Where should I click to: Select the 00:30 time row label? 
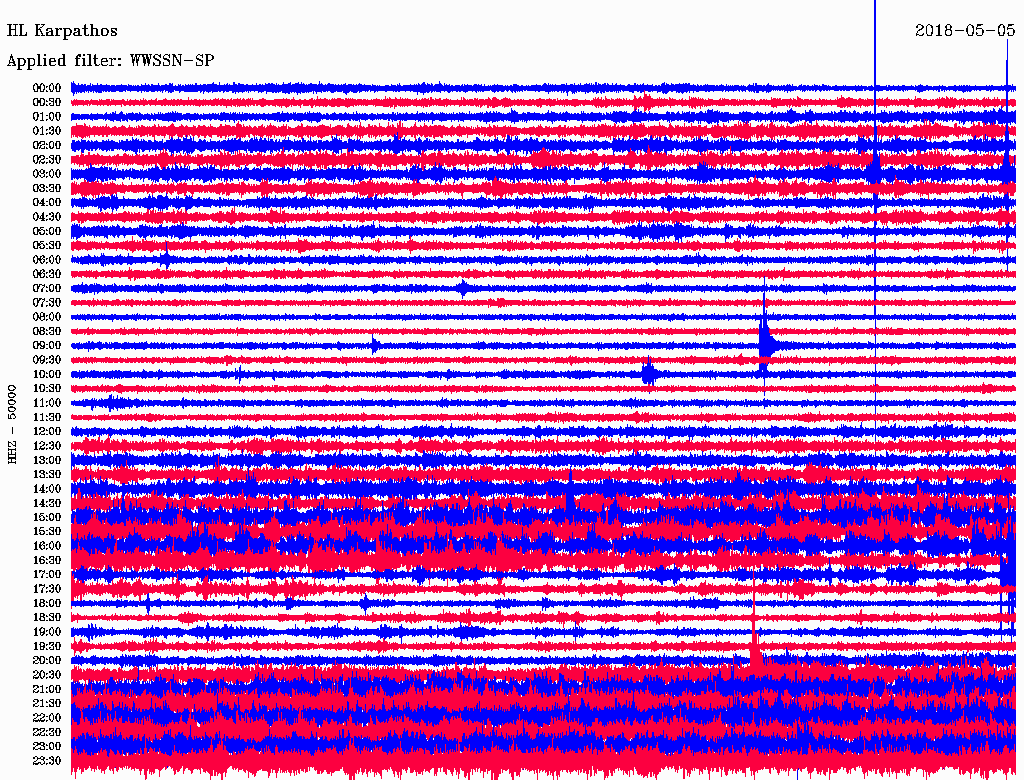(x=47, y=102)
